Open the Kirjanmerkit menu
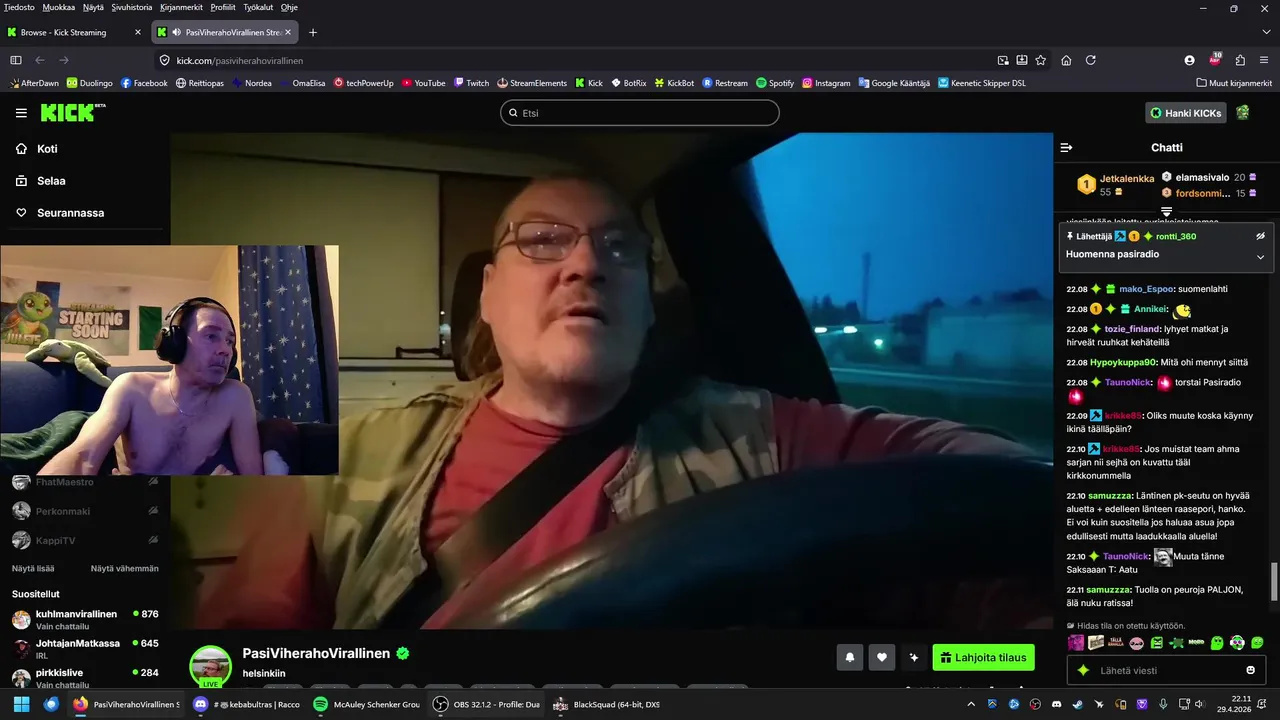Viewport: 1280px width, 720px height. (182, 7)
